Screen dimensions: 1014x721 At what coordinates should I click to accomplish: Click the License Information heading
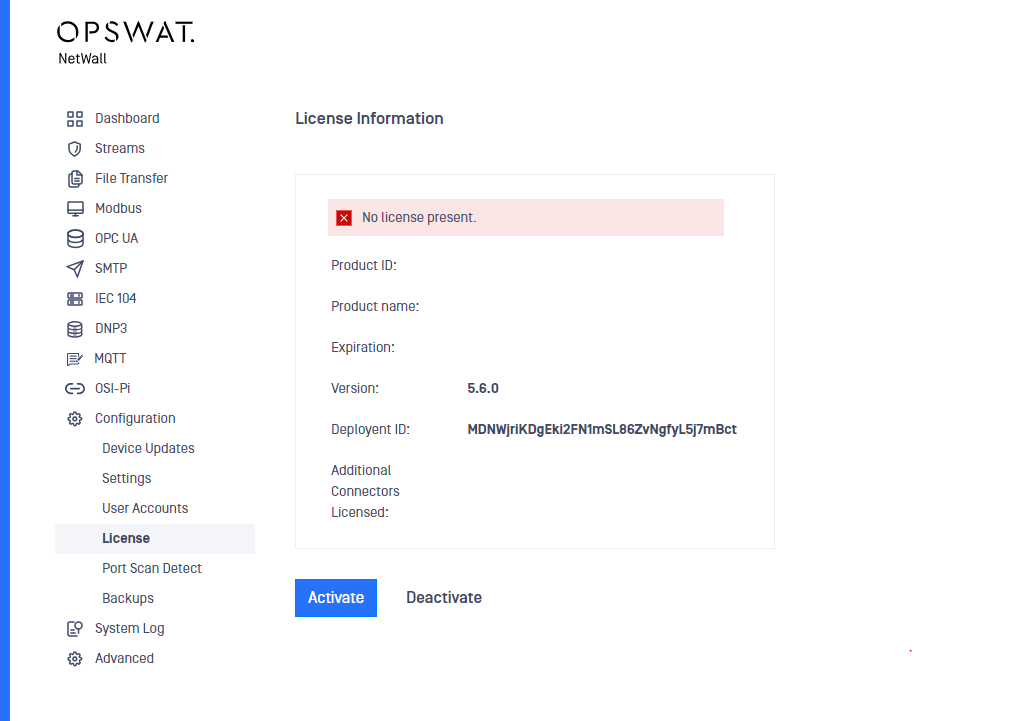pos(369,118)
